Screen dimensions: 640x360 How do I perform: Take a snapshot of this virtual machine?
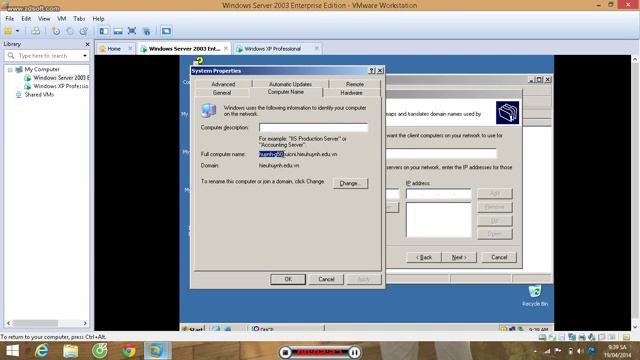tap(56, 31)
